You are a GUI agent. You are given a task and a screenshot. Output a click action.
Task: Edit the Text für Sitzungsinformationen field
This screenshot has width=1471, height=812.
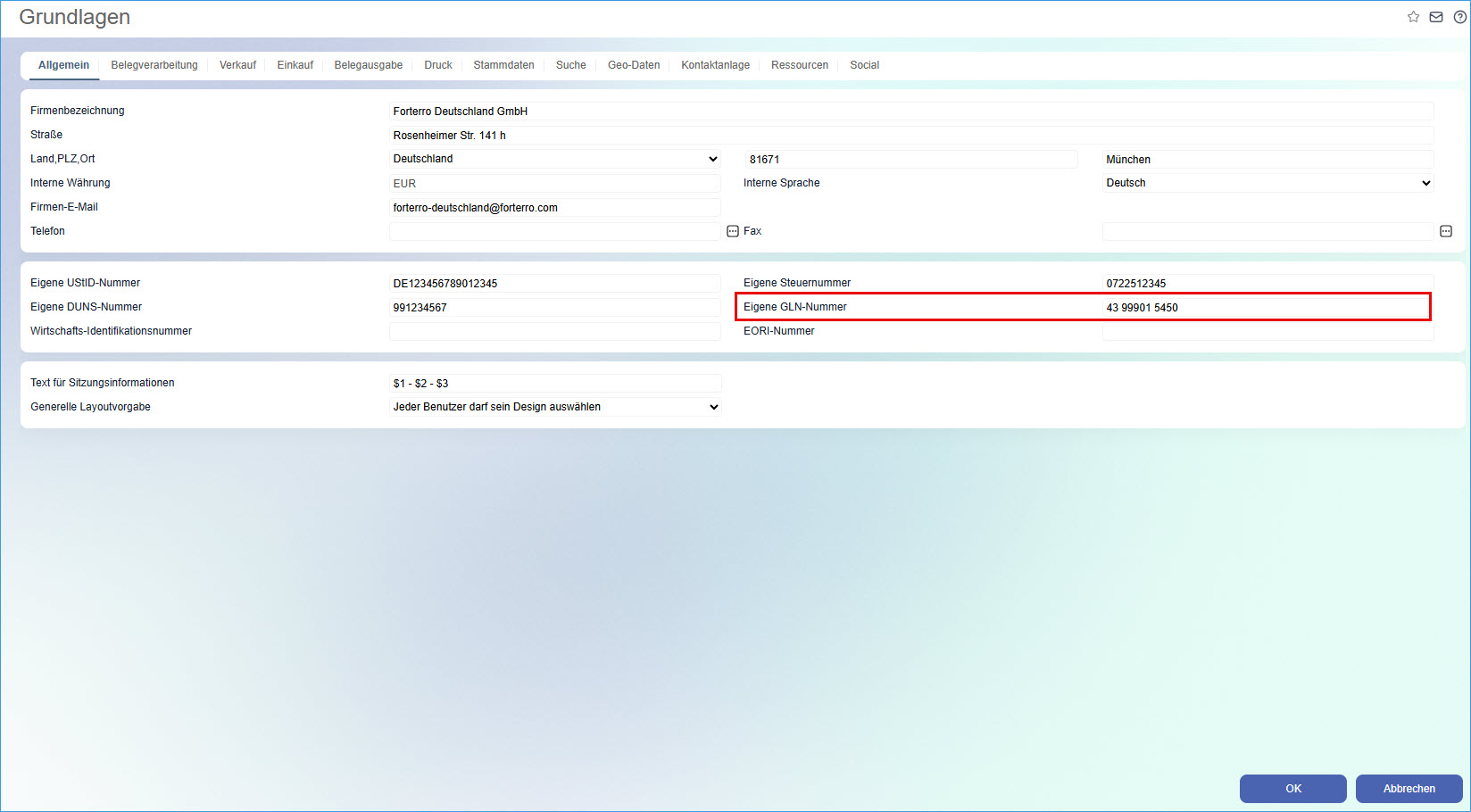pyautogui.click(x=555, y=384)
